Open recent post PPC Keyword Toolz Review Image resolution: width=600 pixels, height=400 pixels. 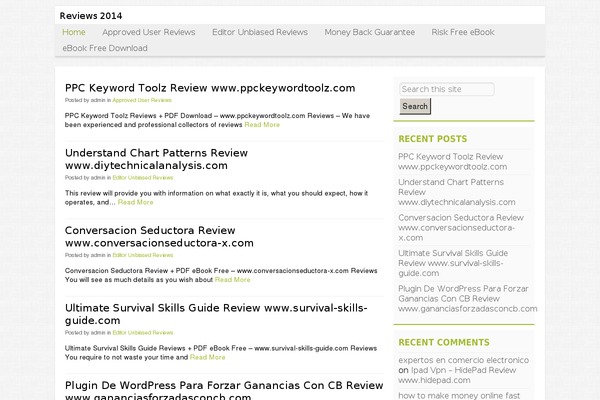click(453, 162)
